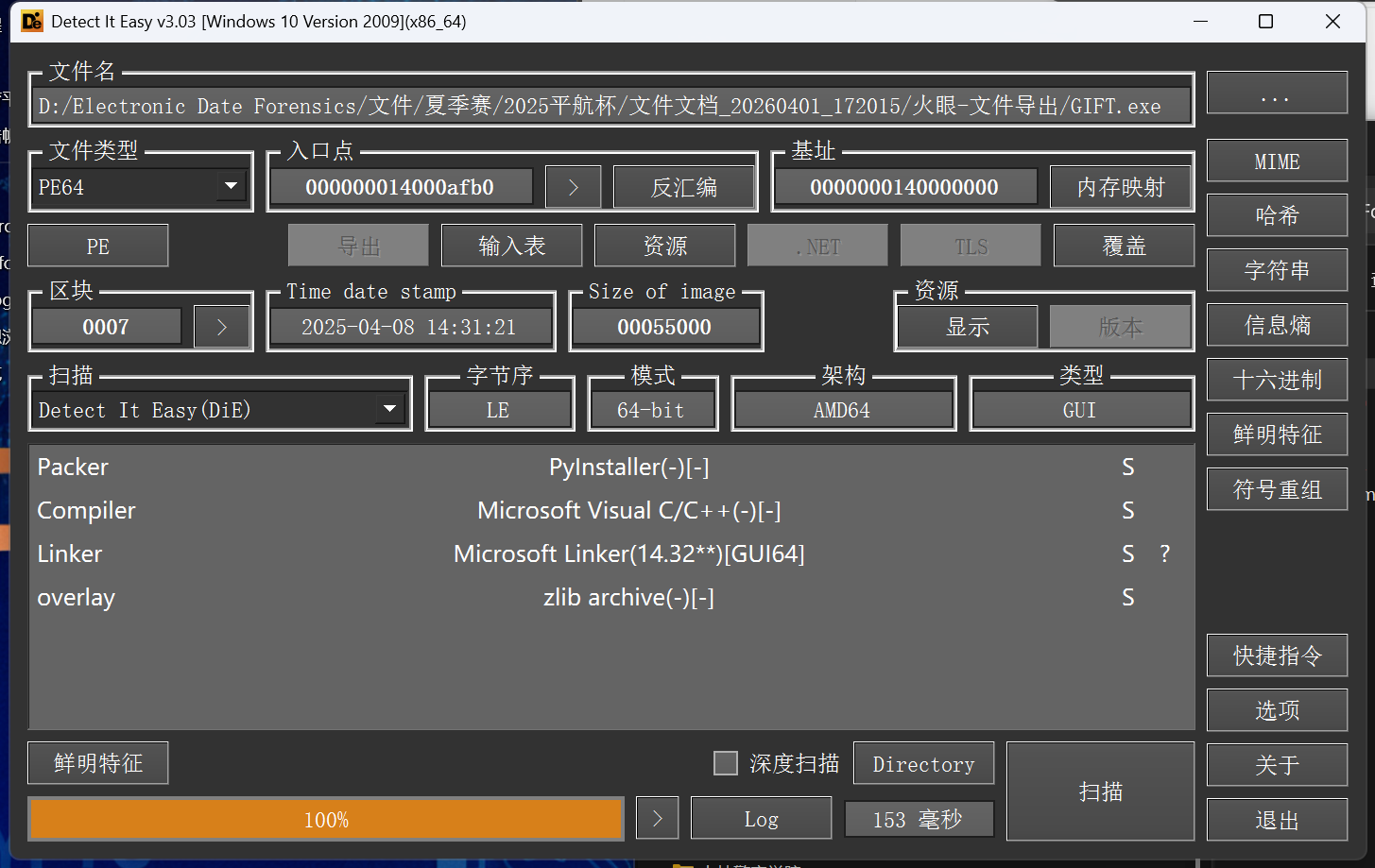
Task: Minimize the Detect It Easy window
Action: pos(1201,21)
